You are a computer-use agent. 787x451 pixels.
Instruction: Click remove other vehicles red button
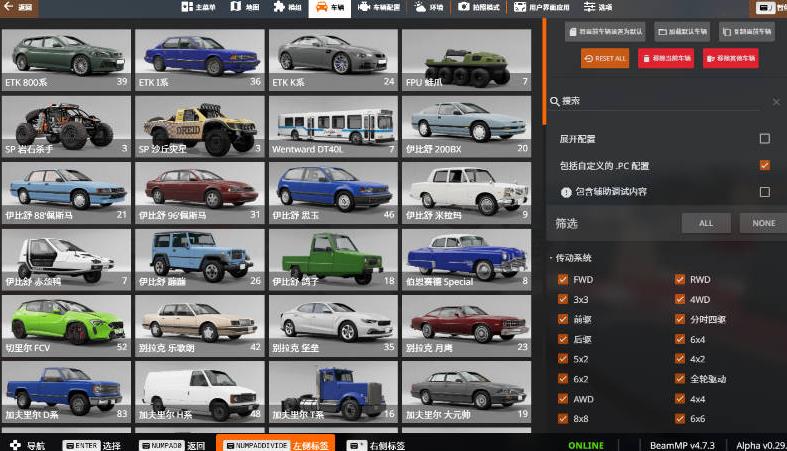(x=730, y=58)
